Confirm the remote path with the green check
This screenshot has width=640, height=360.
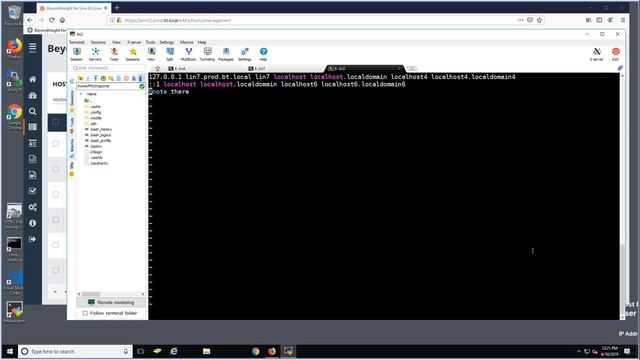point(142,86)
